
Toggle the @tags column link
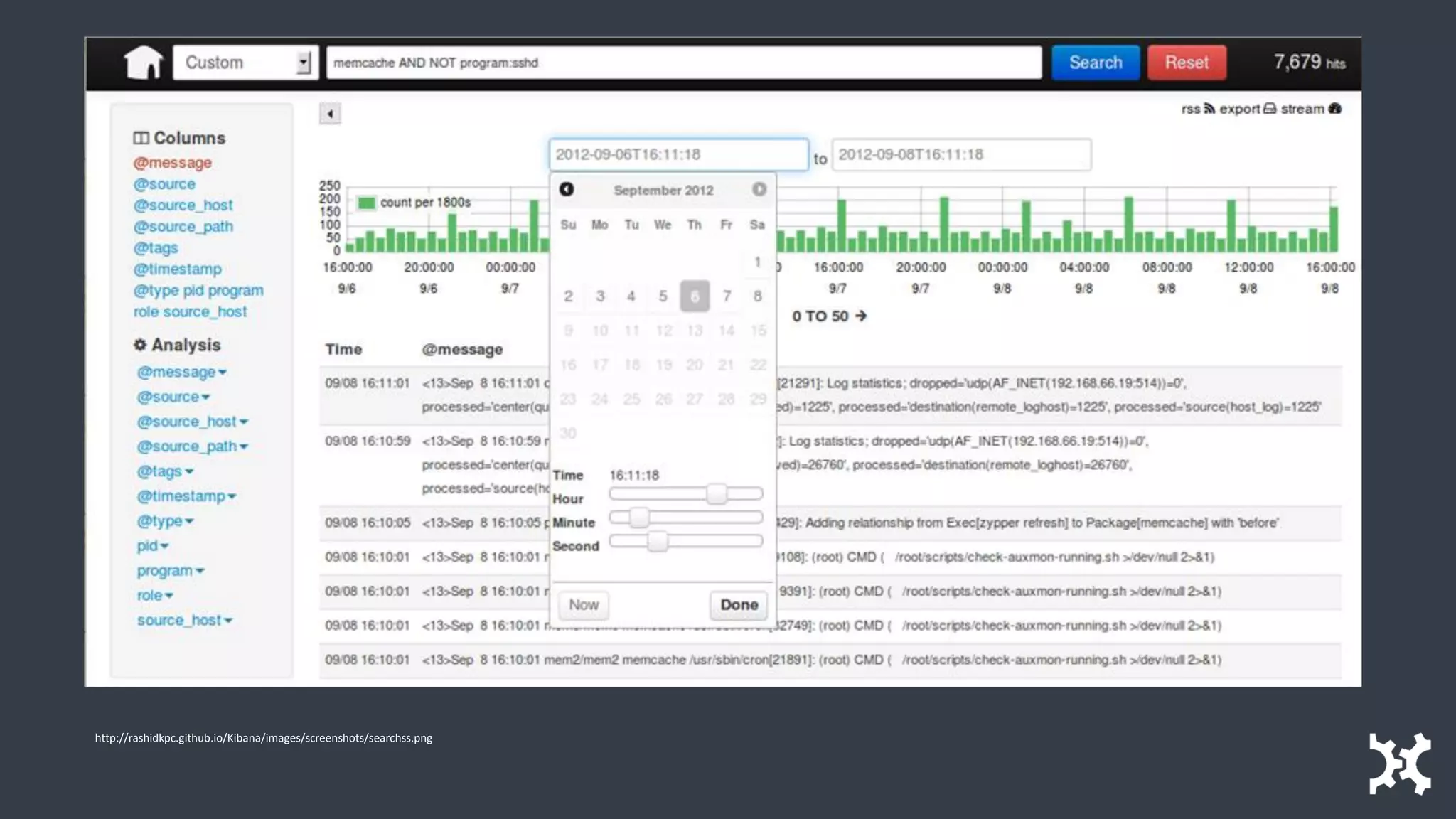pyautogui.click(x=156, y=248)
